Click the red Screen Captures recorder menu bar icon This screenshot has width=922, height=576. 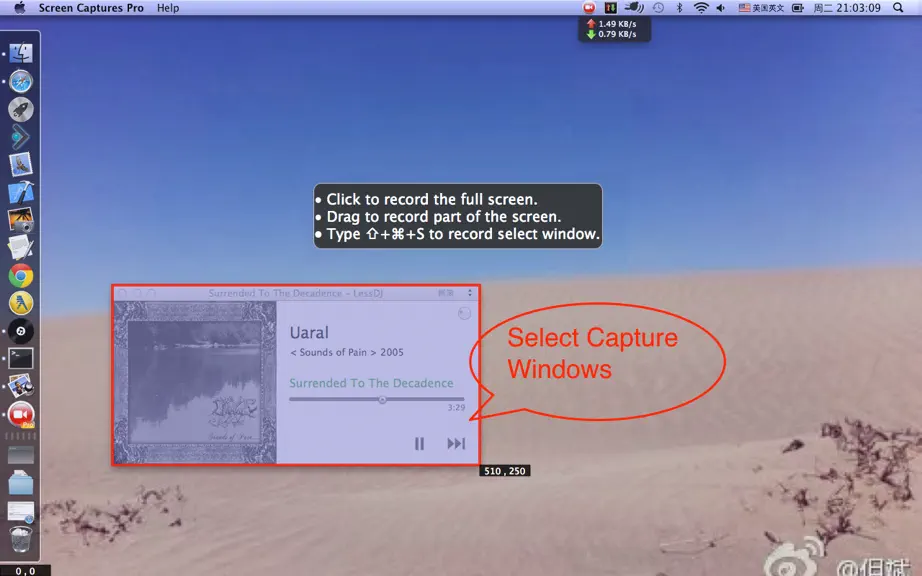(x=589, y=8)
